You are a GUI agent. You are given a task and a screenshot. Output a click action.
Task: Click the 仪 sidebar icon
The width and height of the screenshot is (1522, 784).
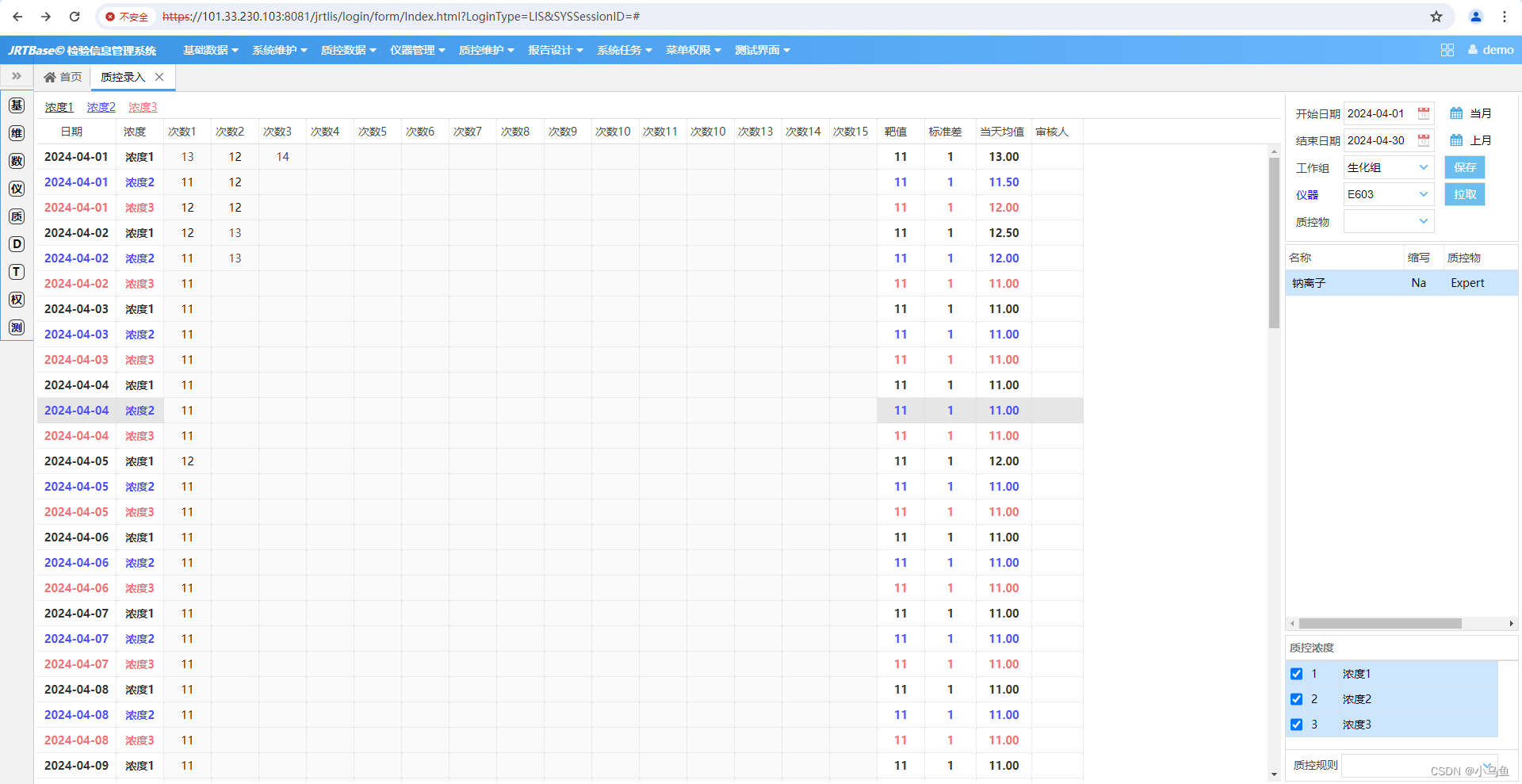(x=17, y=189)
